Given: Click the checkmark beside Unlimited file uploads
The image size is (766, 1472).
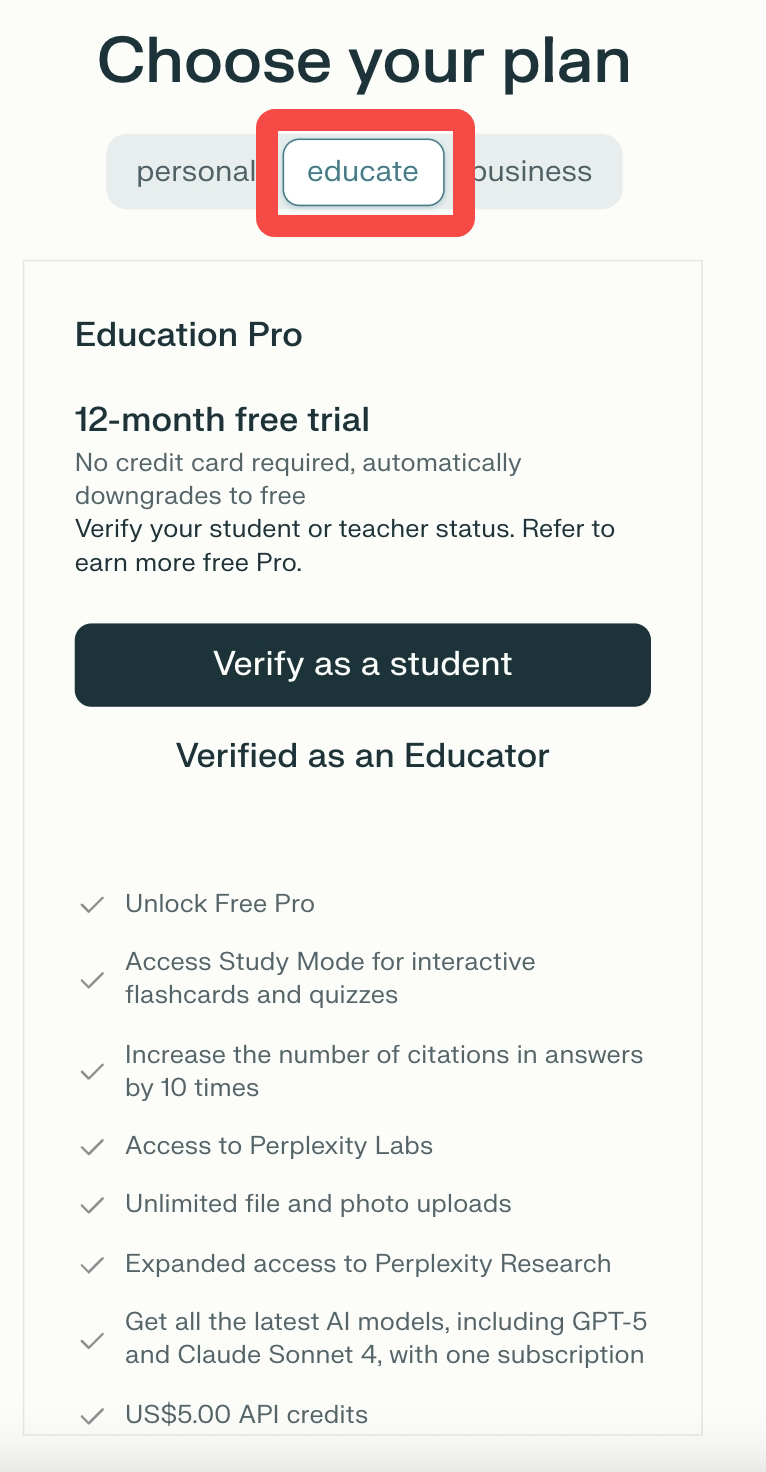Looking at the screenshot, I should point(93,1205).
